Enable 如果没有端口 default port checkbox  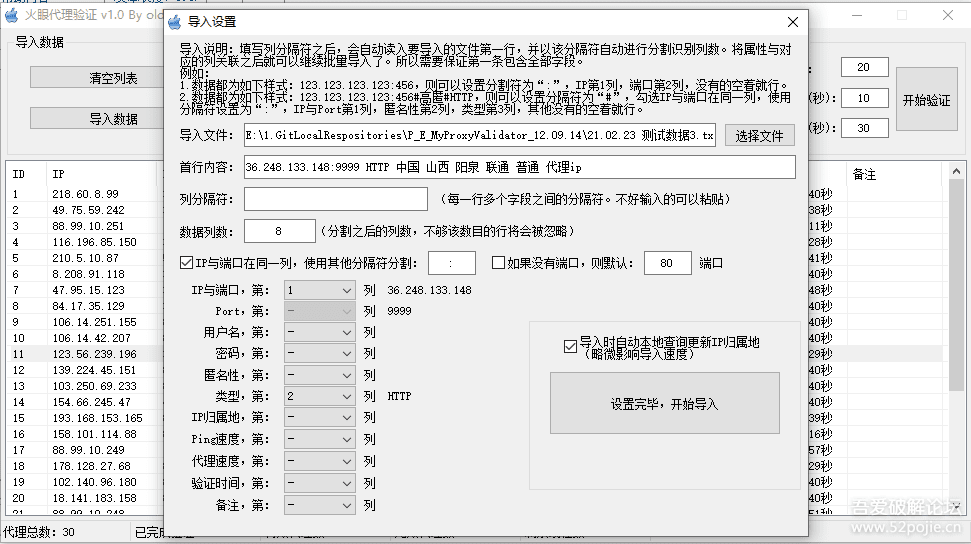pyautogui.click(x=498, y=263)
